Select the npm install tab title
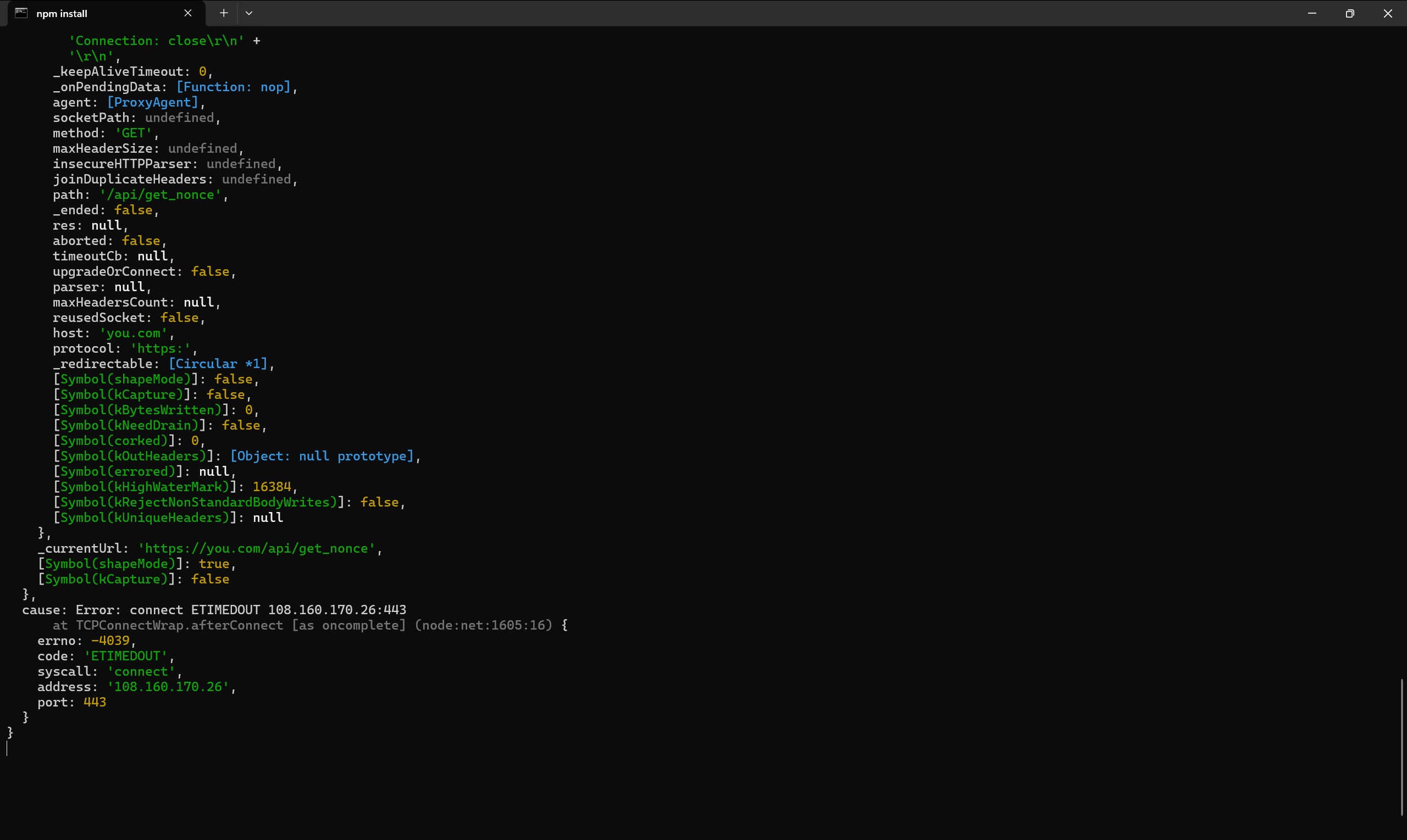Viewport: 1407px width, 840px height. [x=62, y=14]
